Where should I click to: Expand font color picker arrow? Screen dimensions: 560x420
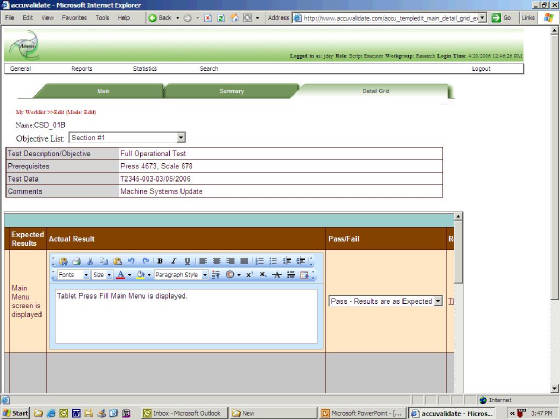coord(129,275)
